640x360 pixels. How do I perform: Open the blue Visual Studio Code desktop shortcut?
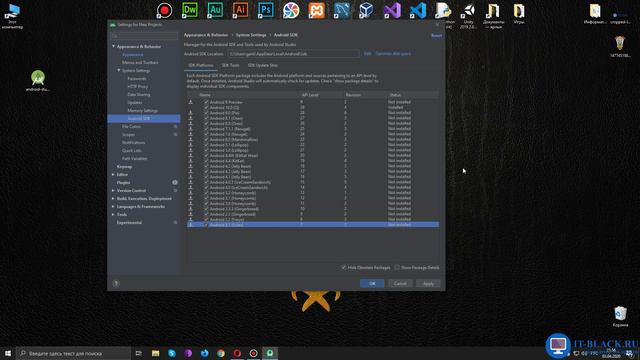[418, 10]
